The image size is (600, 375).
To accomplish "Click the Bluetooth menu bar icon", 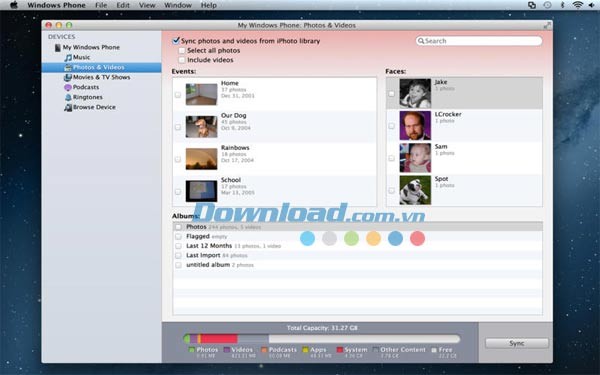I will pyautogui.click(x=562, y=5).
